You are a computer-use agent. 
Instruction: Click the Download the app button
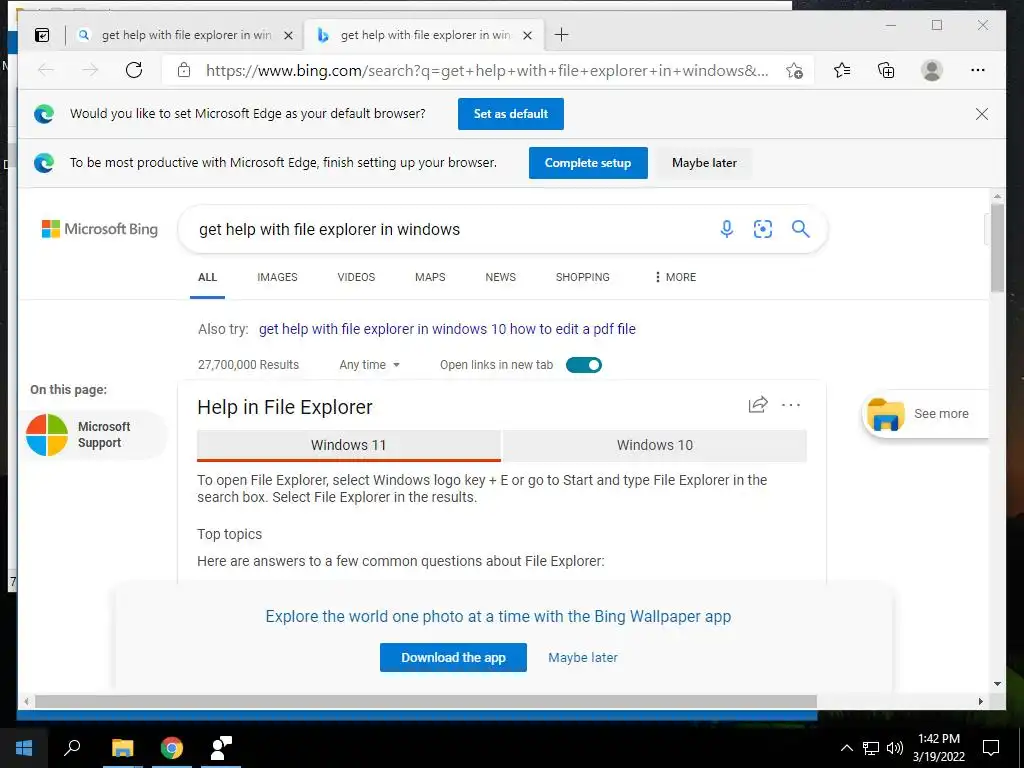pos(453,658)
